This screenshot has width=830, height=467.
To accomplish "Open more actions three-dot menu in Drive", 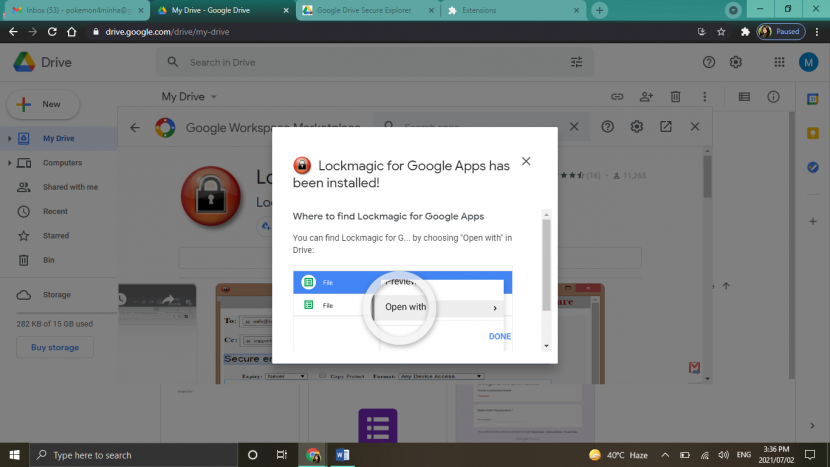I will pyautogui.click(x=705, y=97).
